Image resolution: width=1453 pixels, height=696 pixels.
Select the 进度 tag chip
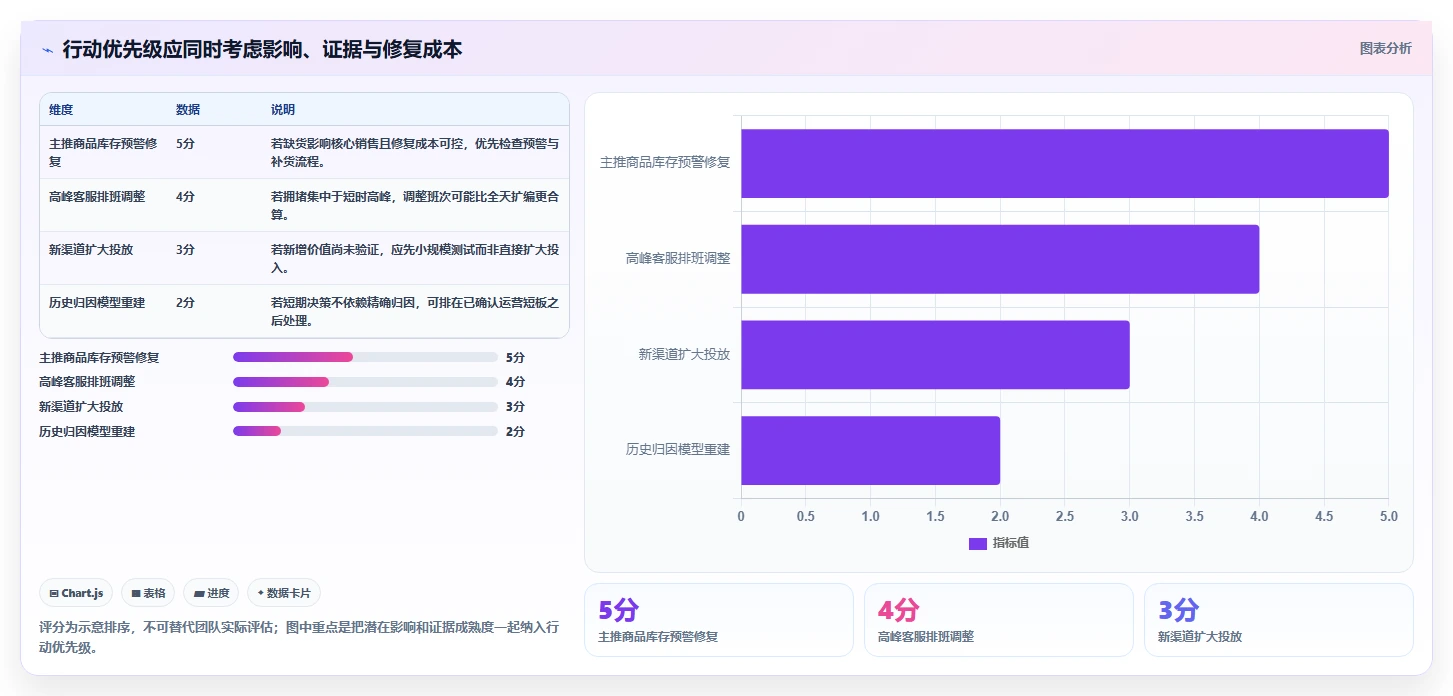[211, 593]
